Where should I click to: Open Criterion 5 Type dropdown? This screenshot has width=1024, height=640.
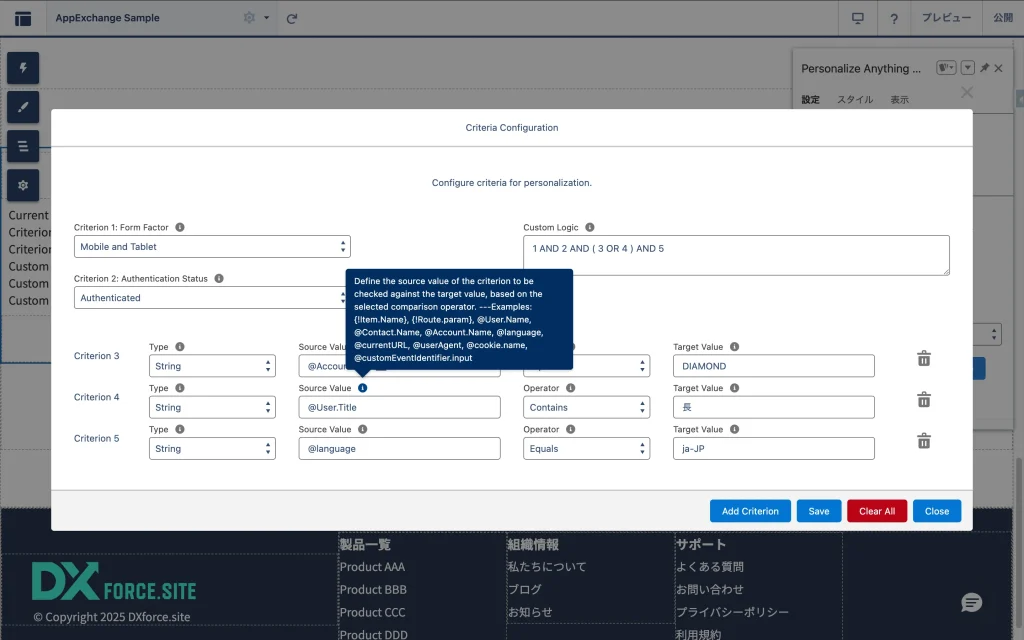(212, 449)
